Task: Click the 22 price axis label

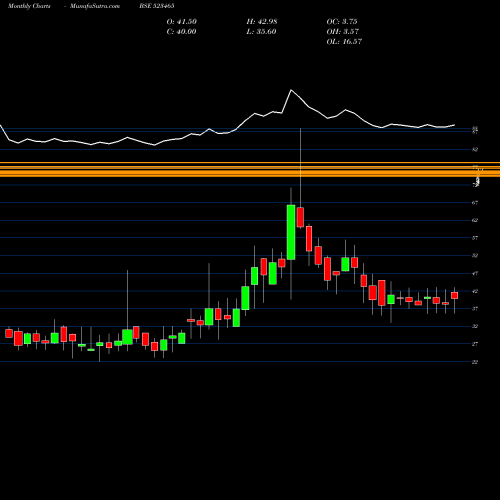Action: click(475, 362)
